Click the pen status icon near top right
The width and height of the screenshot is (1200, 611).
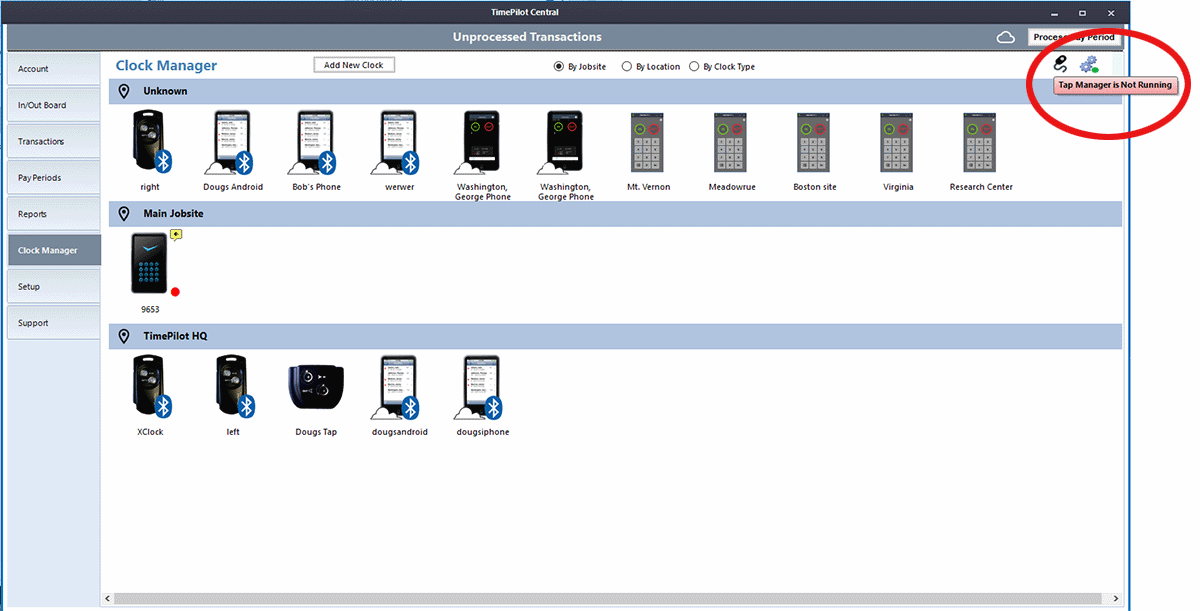pyautogui.click(x=1061, y=63)
